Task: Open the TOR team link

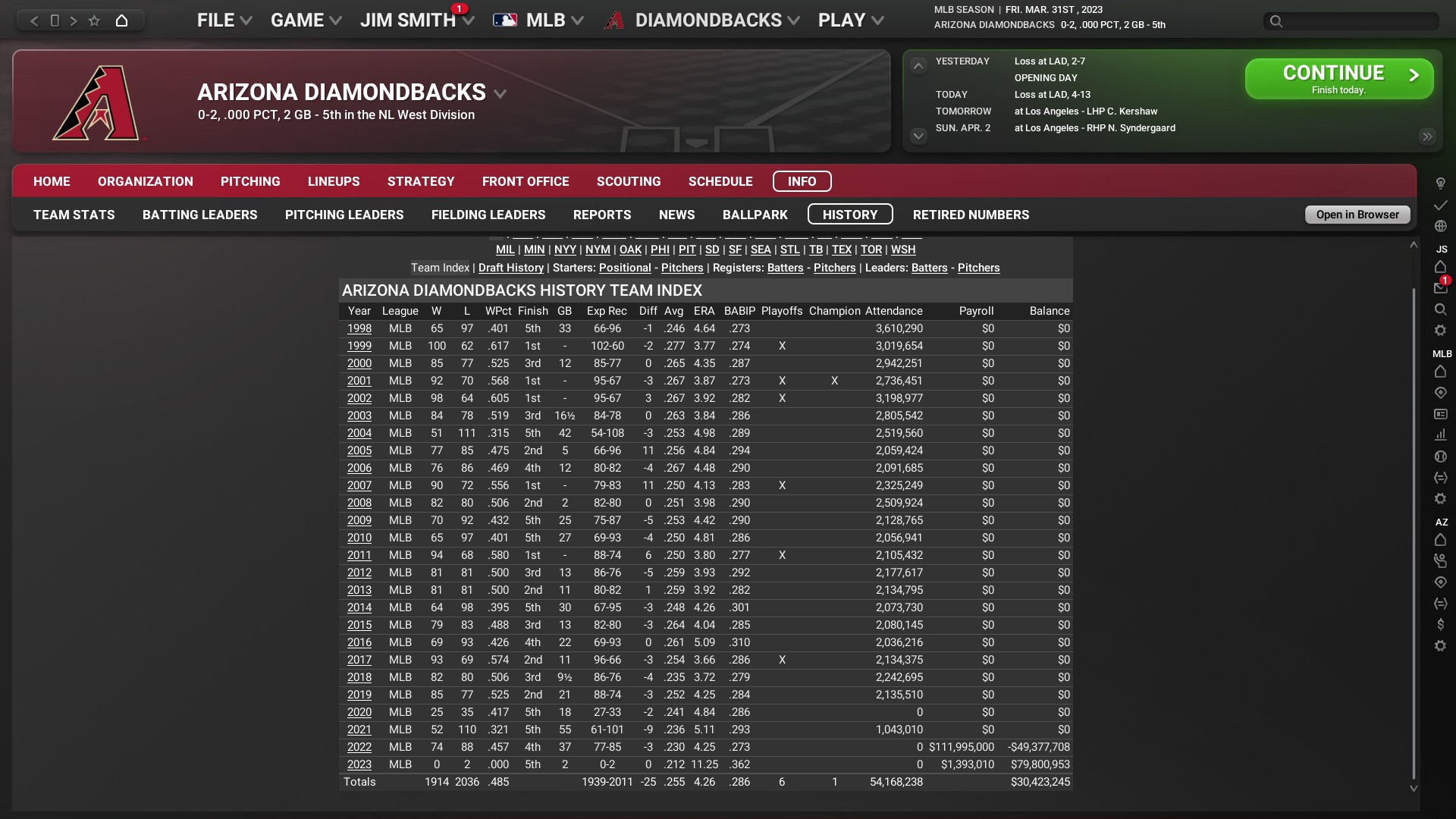Action: coord(871,249)
